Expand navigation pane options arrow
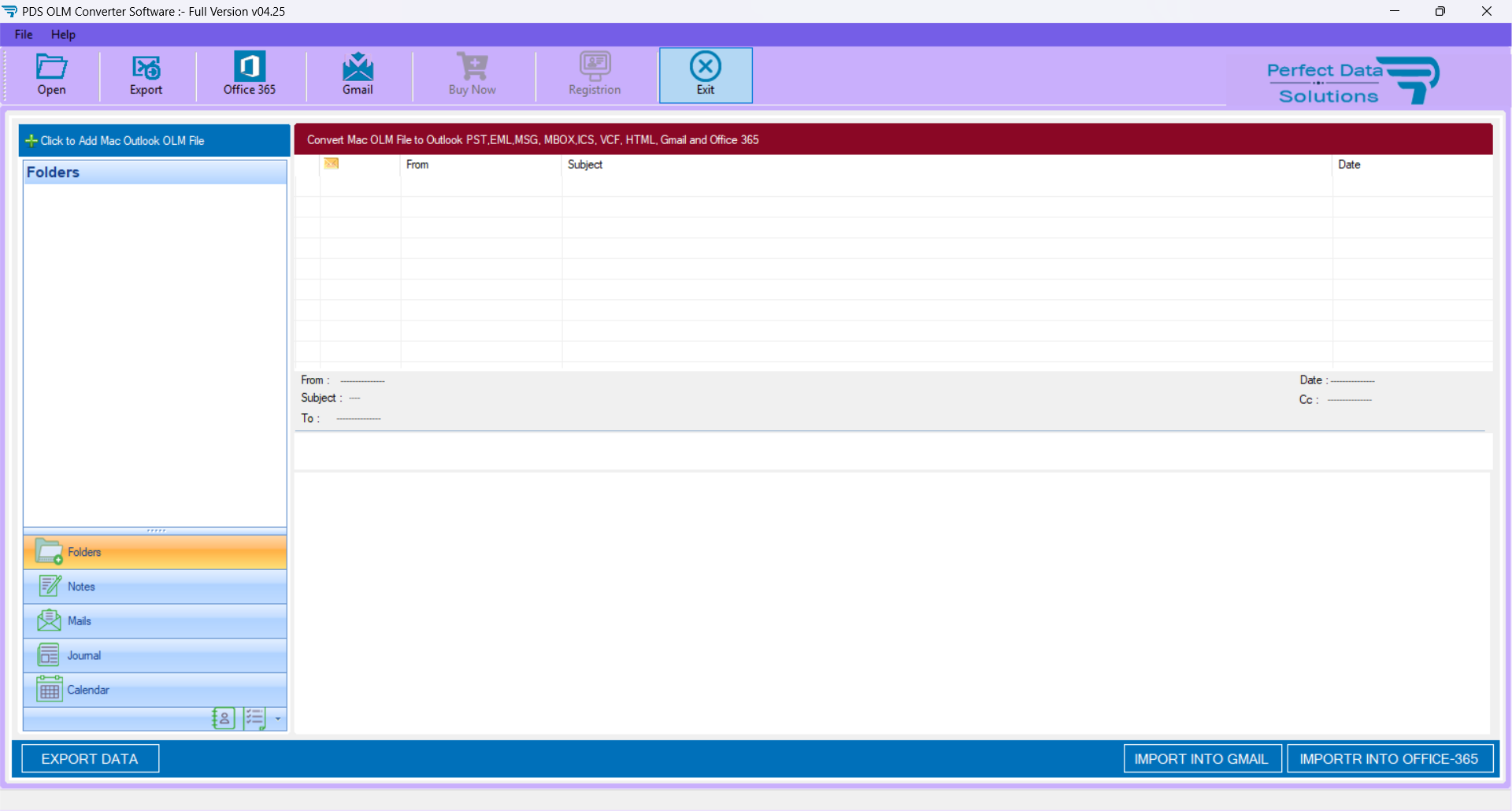This screenshot has height=811, width=1512. click(x=278, y=718)
